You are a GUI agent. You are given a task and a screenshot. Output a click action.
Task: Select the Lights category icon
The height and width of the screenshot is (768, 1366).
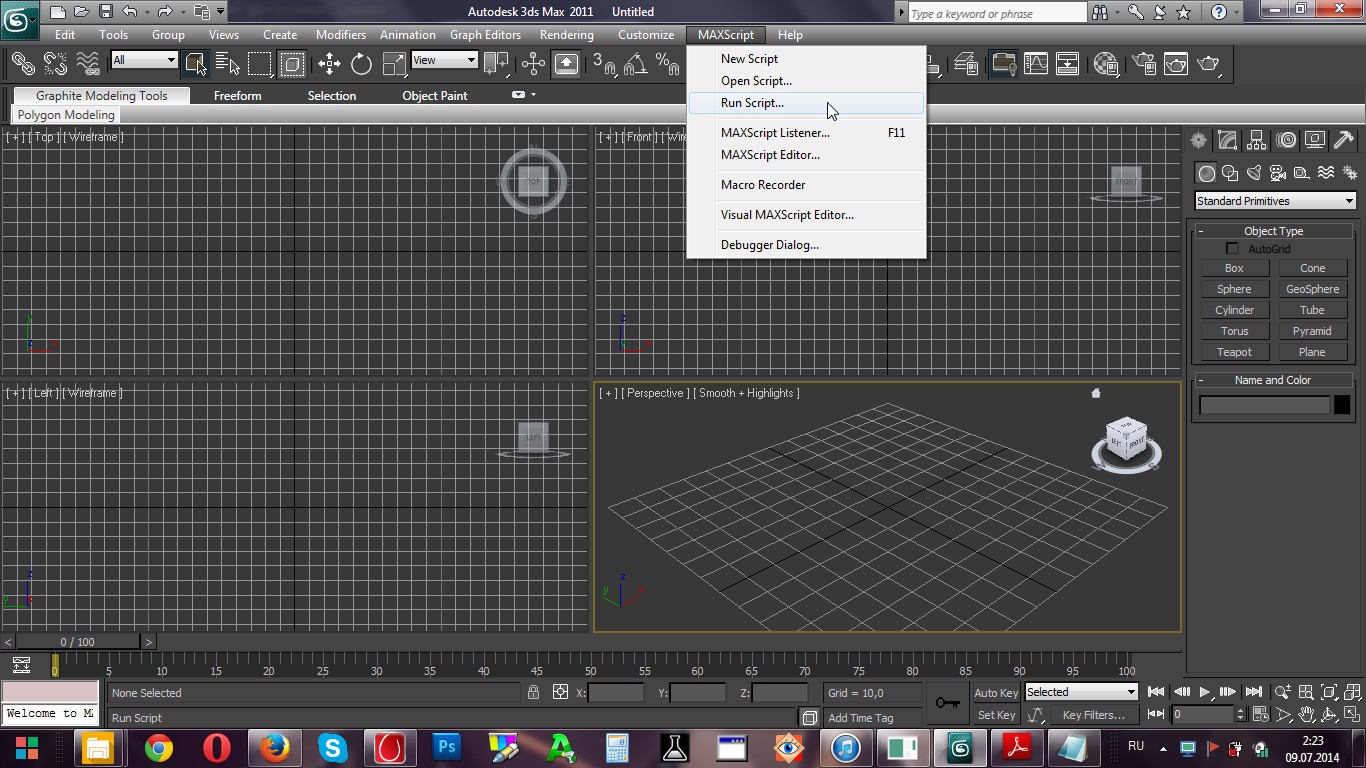point(1254,173)
